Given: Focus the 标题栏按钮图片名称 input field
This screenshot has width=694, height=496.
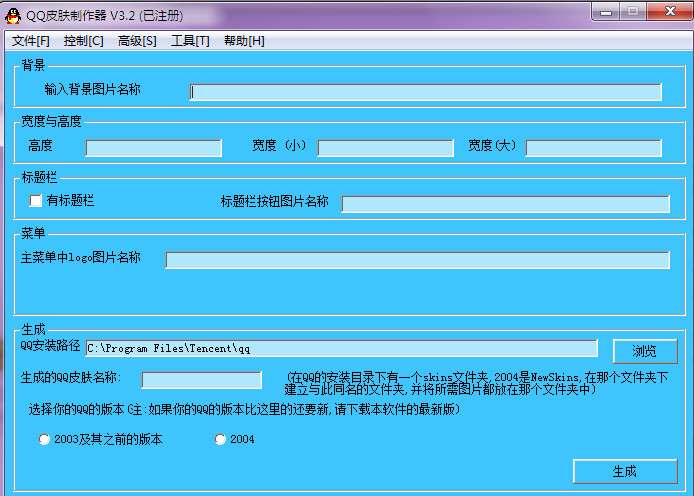Looking at the screenshot, I should coord(505,204).
